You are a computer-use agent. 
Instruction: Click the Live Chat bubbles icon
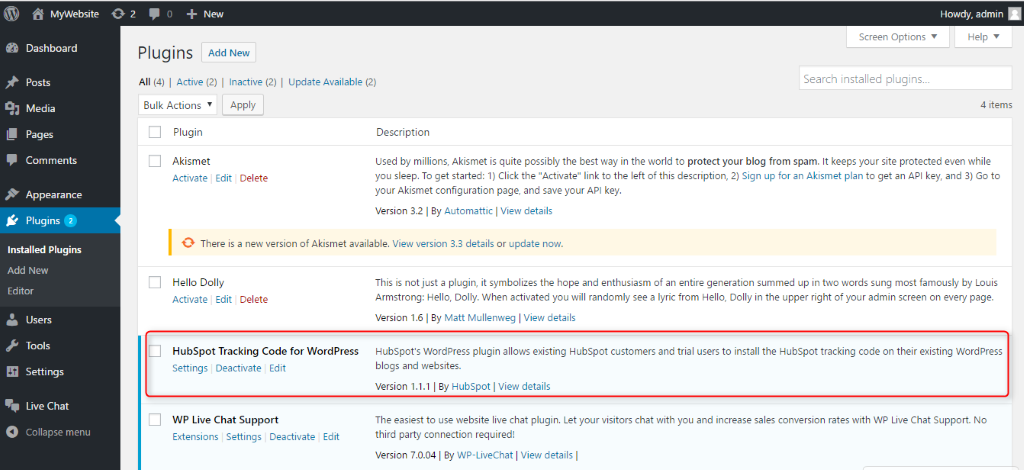point(12,406)
